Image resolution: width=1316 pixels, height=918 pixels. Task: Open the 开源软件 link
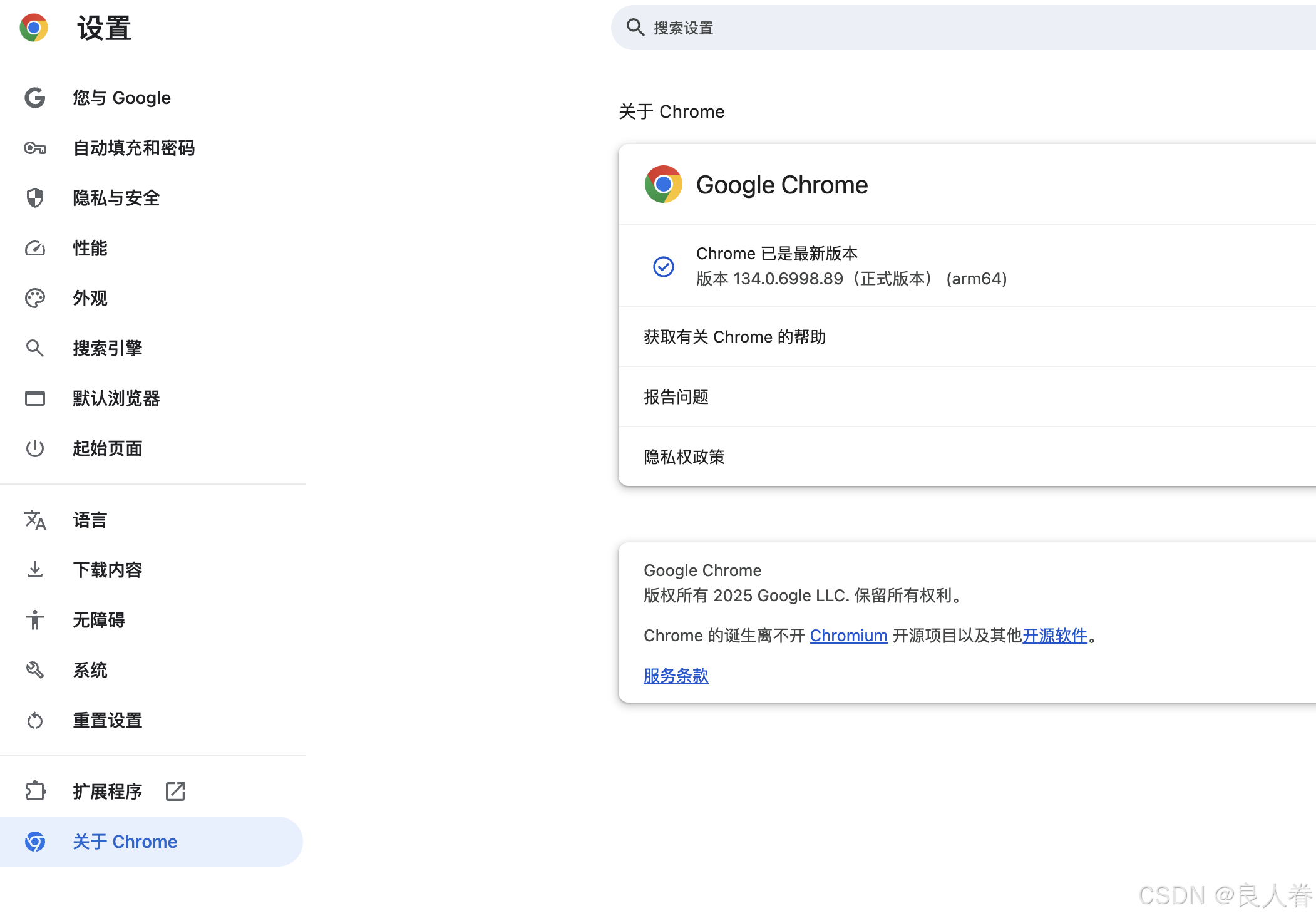(x=1055, y=636)
